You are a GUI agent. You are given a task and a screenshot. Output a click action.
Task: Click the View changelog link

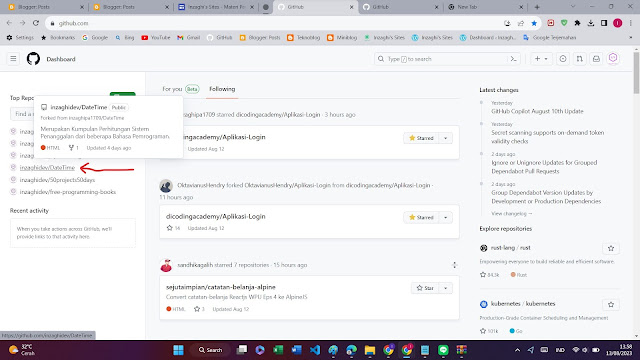(x=511, y=213)
